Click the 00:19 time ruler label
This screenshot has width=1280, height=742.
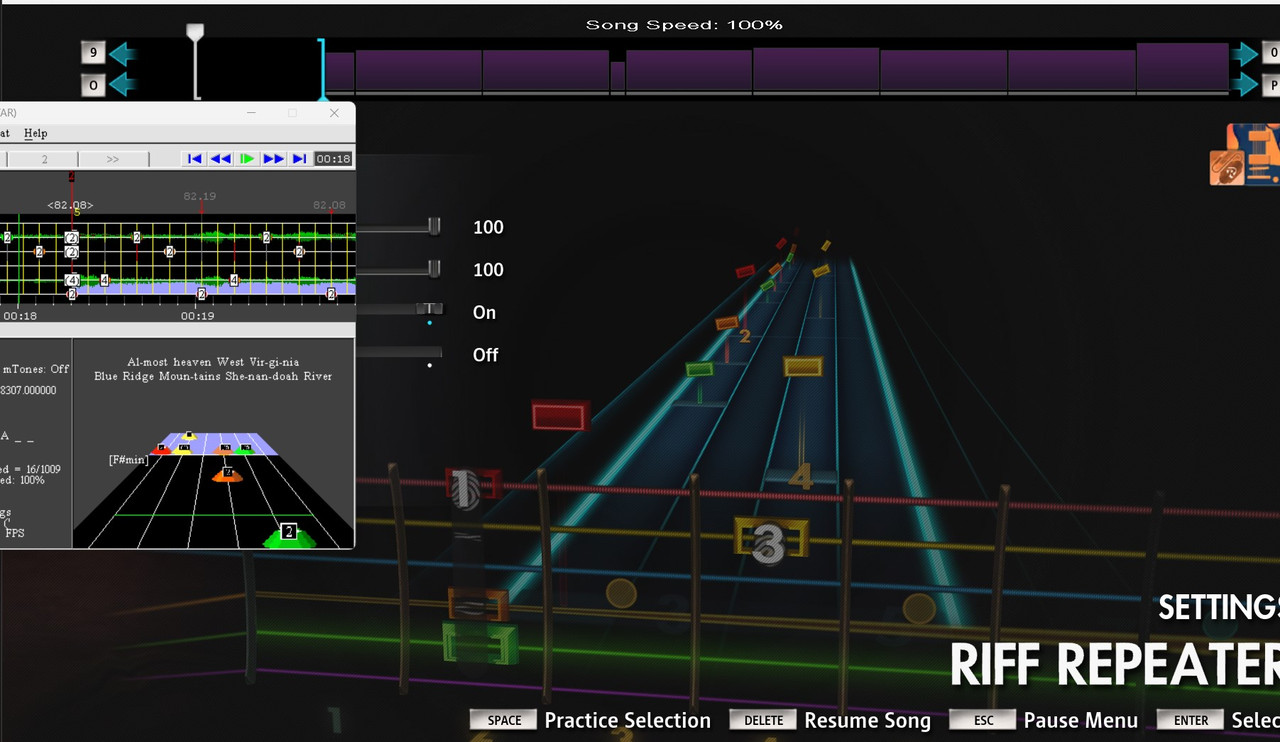point(197,316)
